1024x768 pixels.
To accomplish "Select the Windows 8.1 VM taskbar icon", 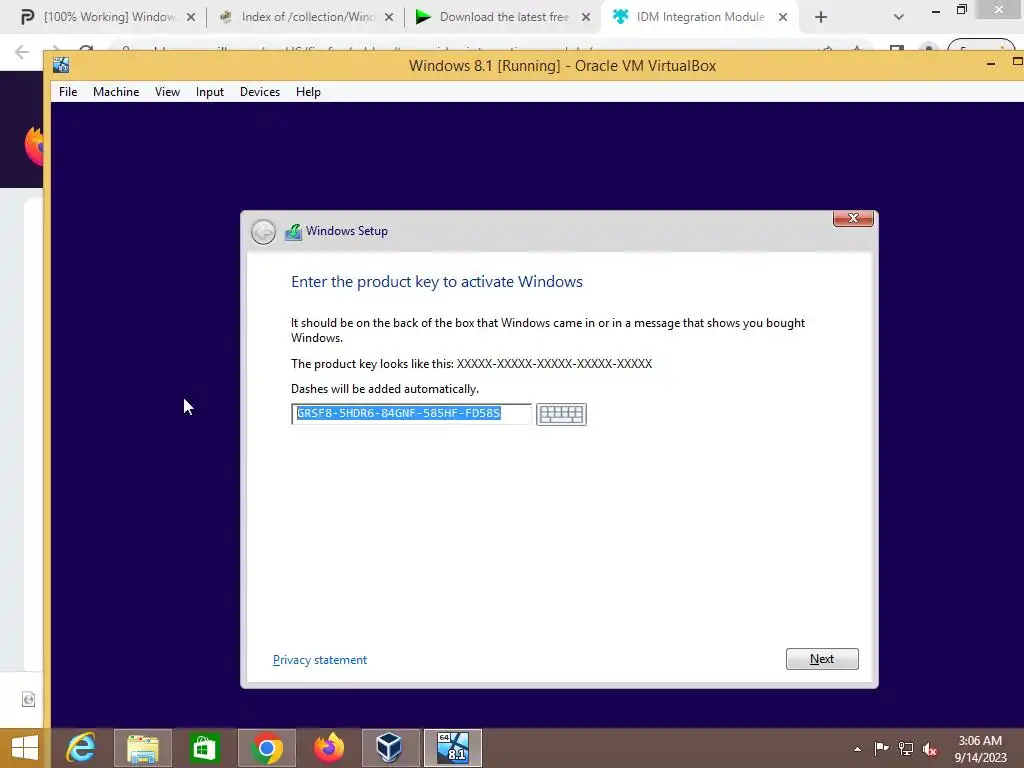I will coord(453,748).
